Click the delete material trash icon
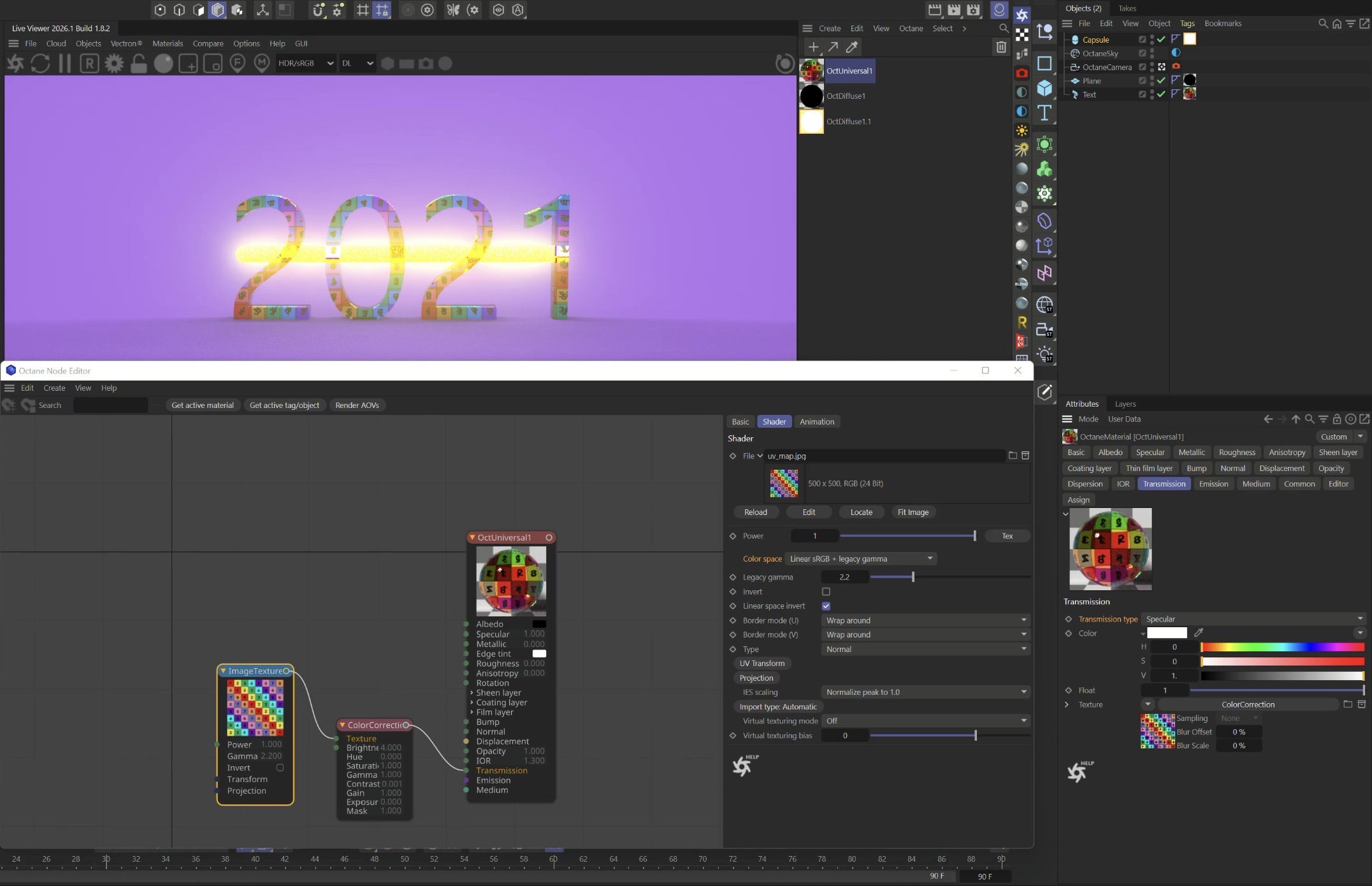Image resolution: width=1372 pixels, height=886 pixels. [x=1000, y=47]
